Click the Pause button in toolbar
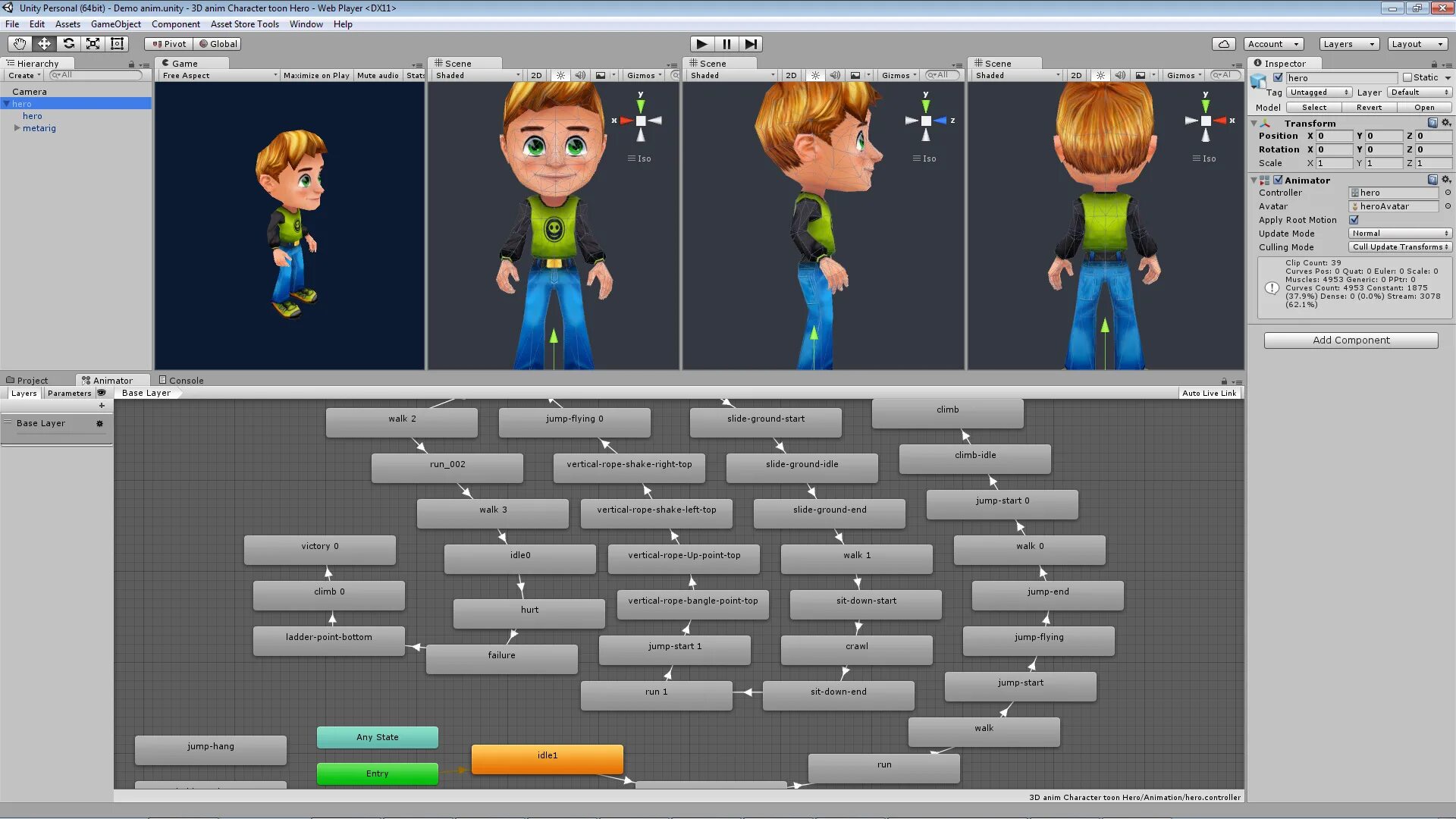 (726, 43)
